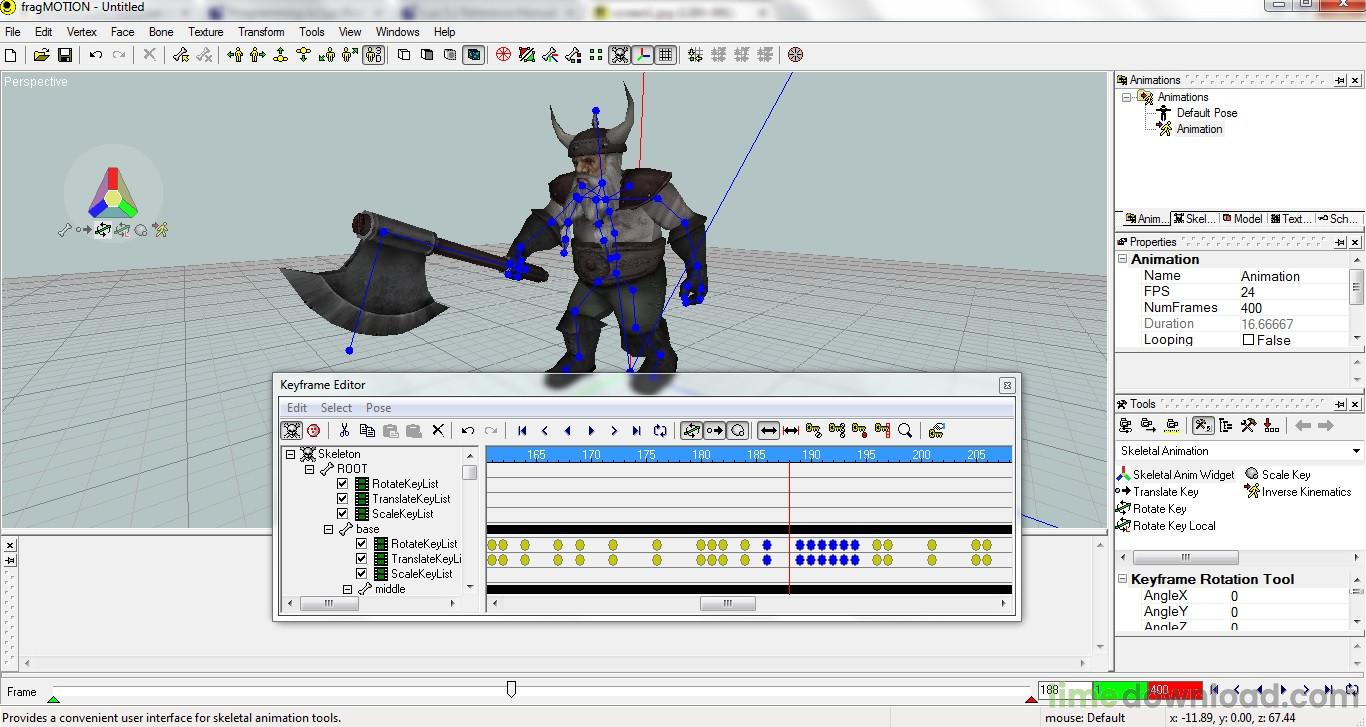Open the Pose menu in Keyframe Editor
The width and height of the screenshot is (1366, 727).
[x=378, y=408]
